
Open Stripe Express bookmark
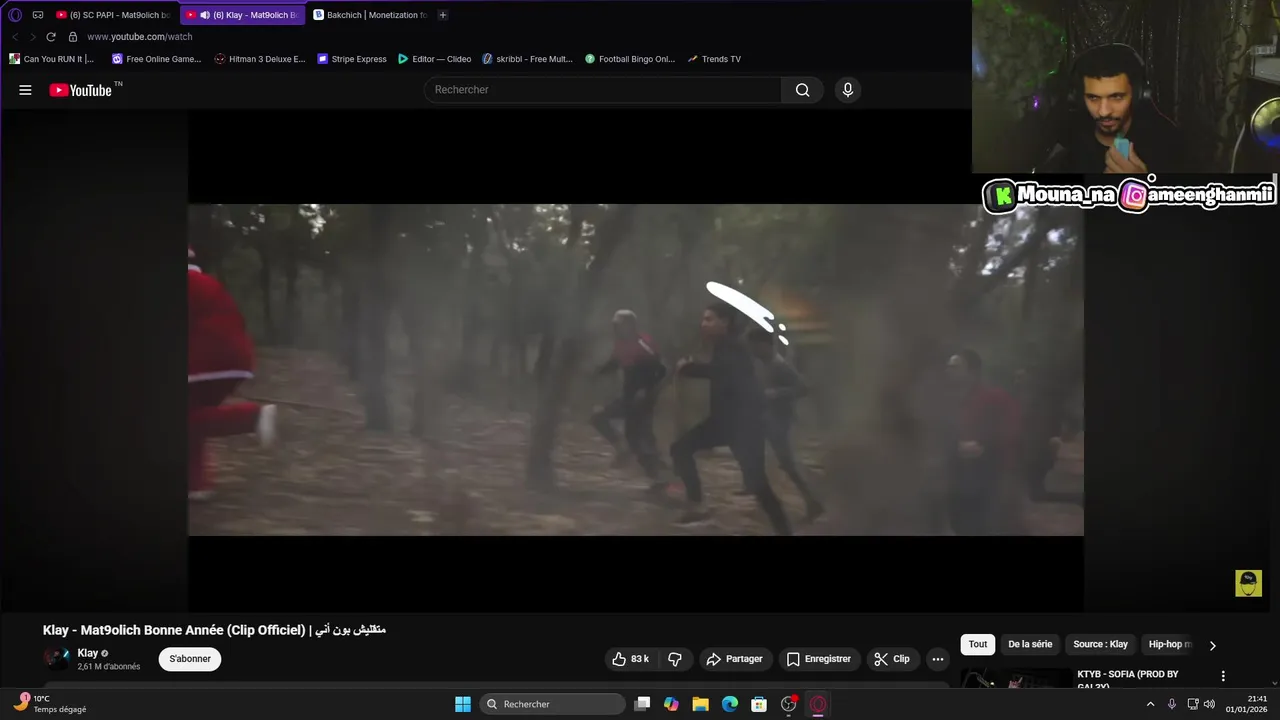(x=352, y=59)
